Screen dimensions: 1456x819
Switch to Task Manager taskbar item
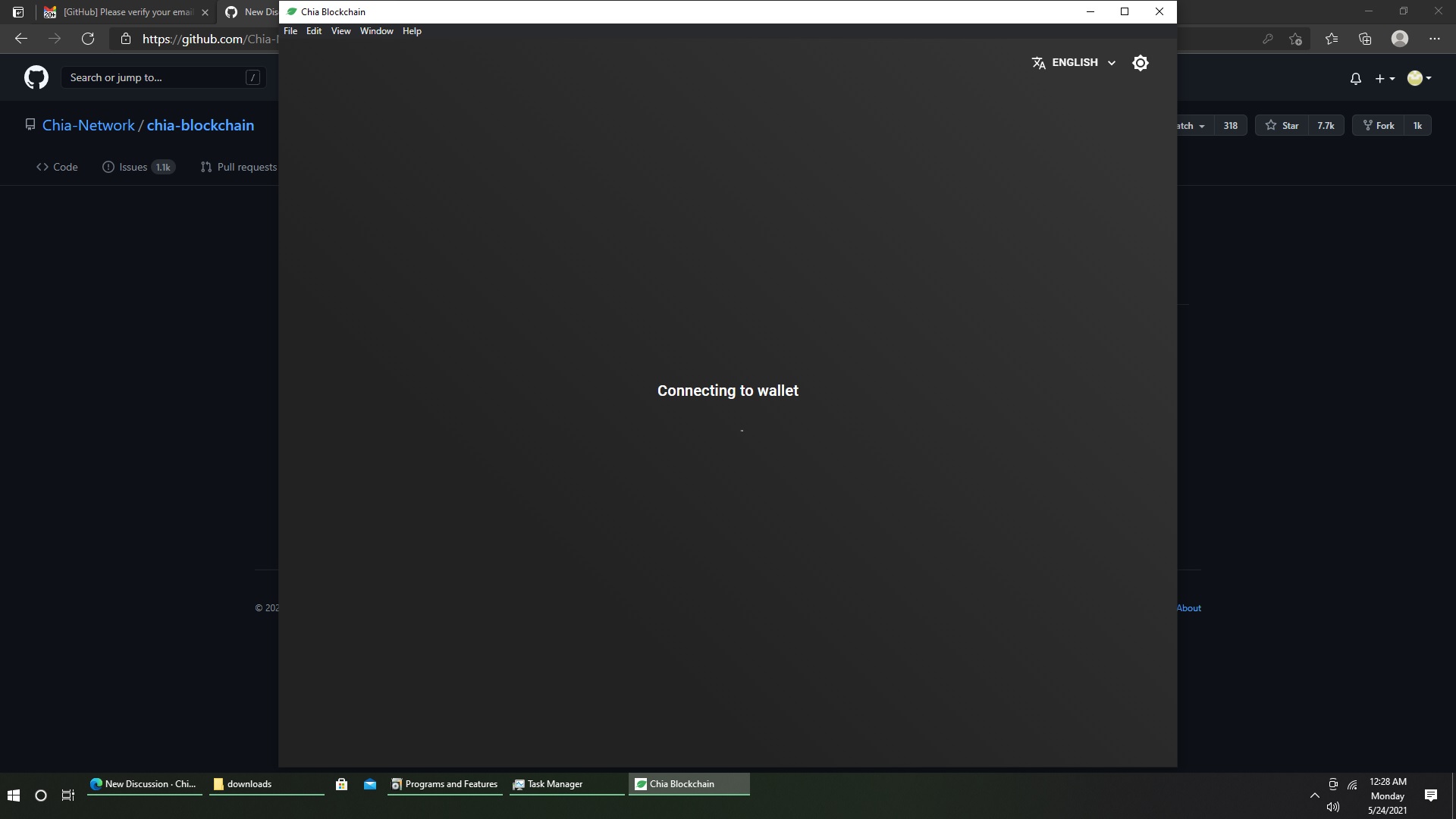click(x=566, y=784)
